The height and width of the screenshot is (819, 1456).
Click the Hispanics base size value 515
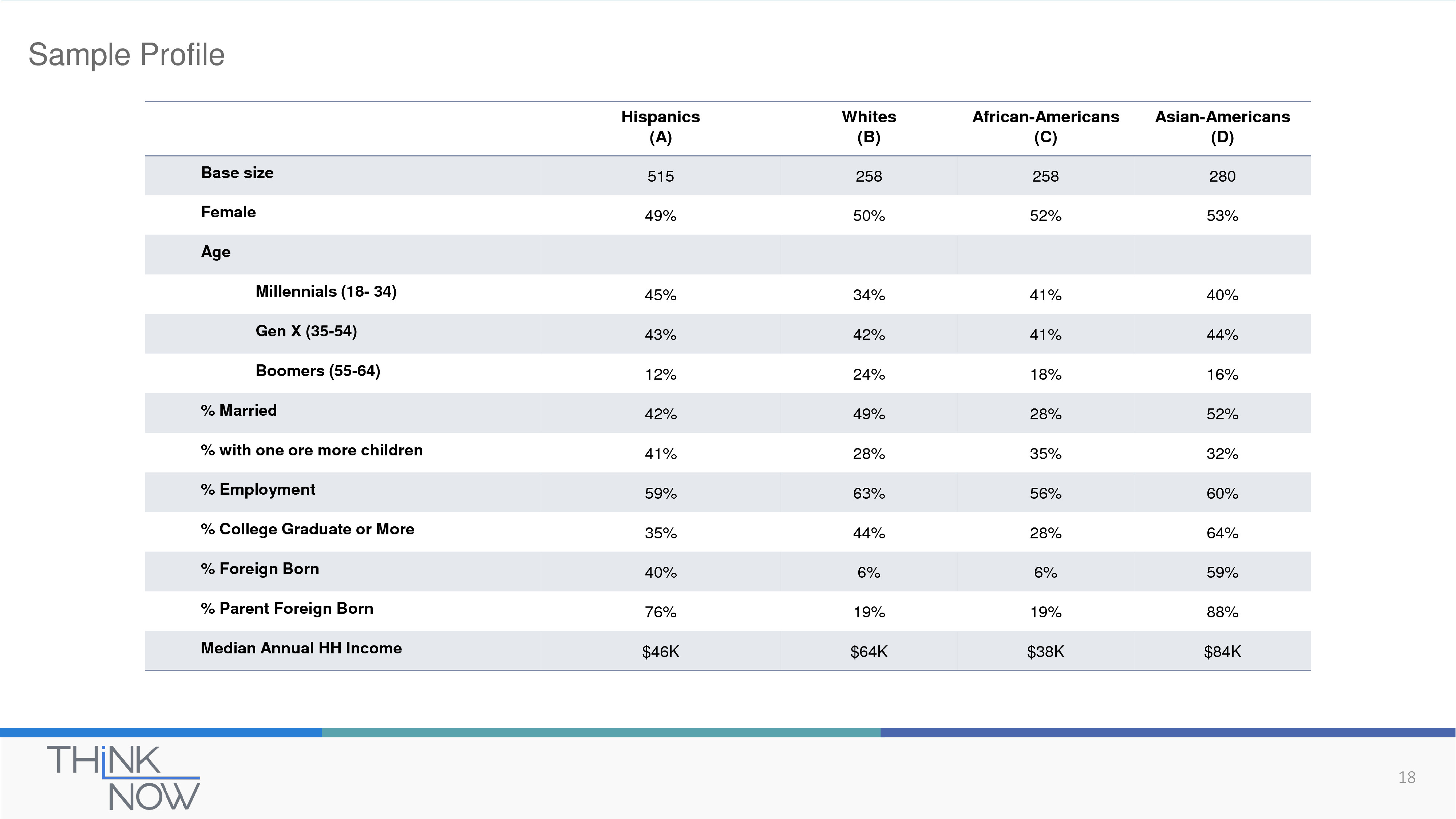pos(660,176)
